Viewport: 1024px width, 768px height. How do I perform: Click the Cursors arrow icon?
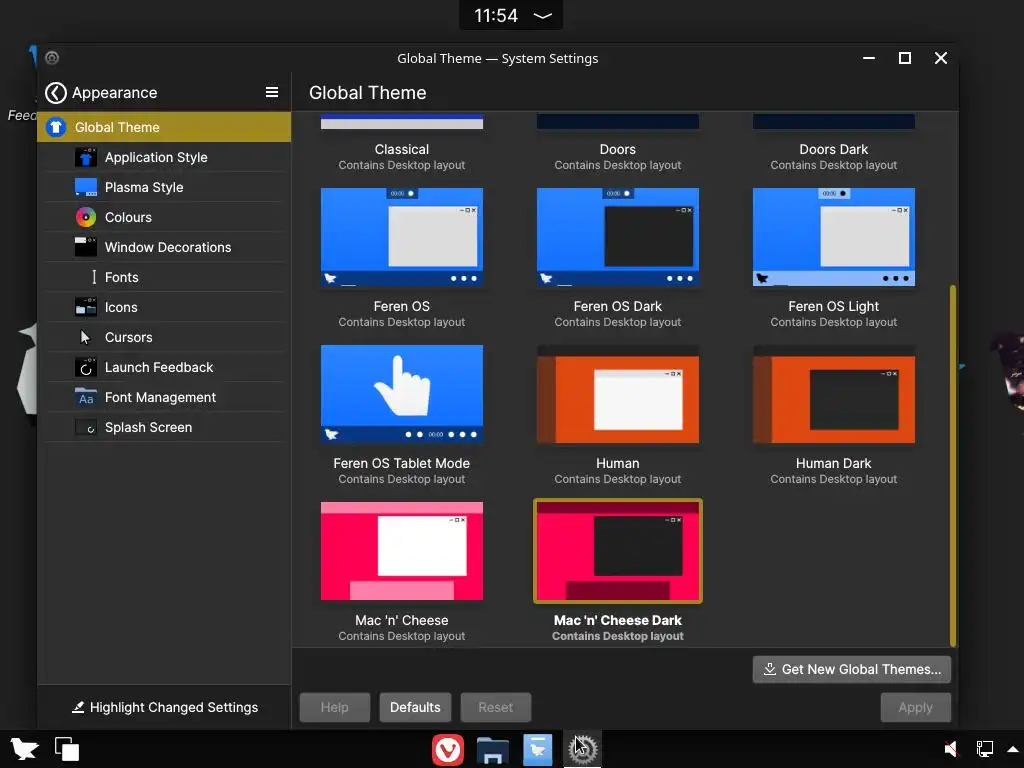coord(85,338)
